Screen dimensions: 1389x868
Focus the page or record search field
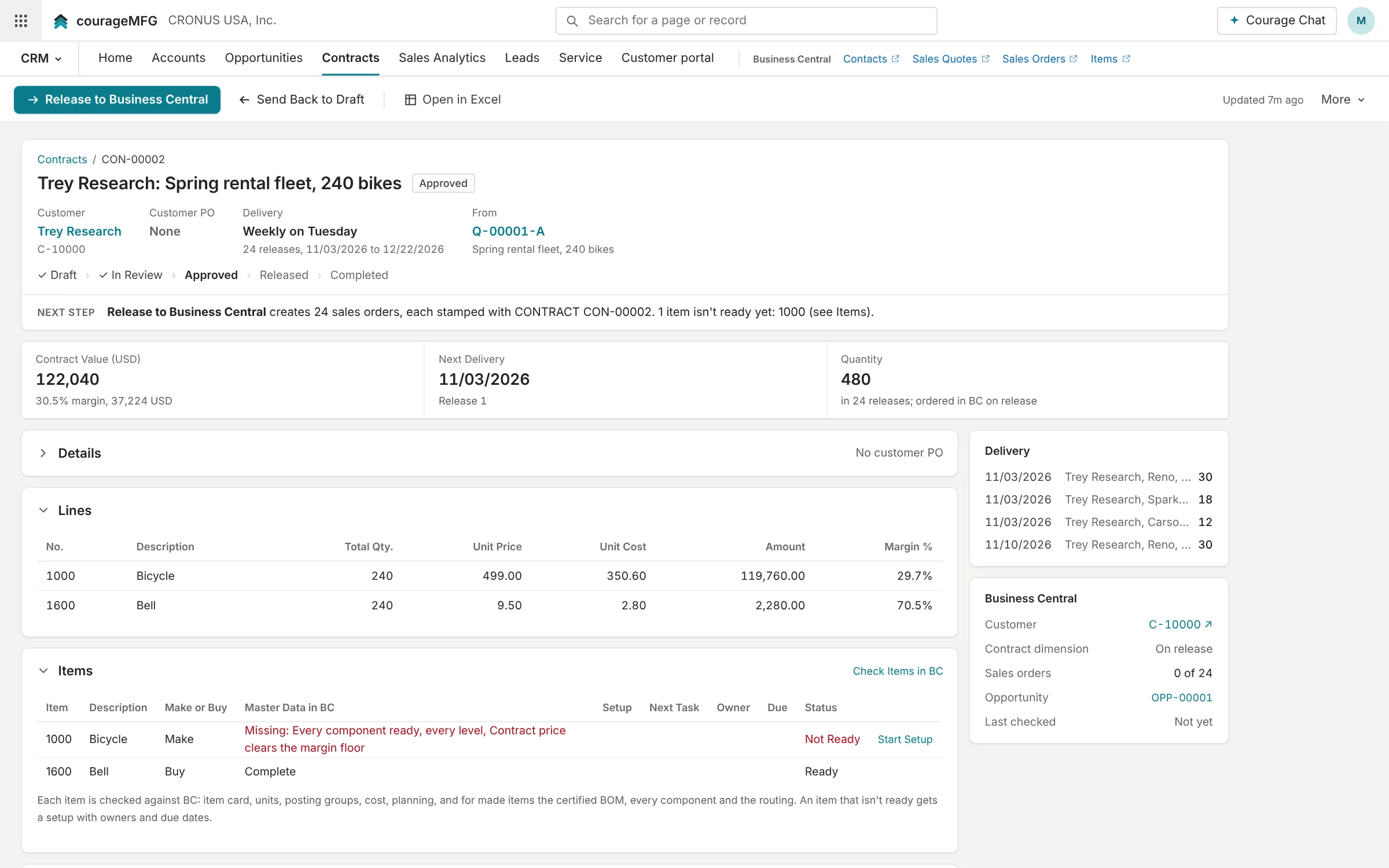pos(746,21)
